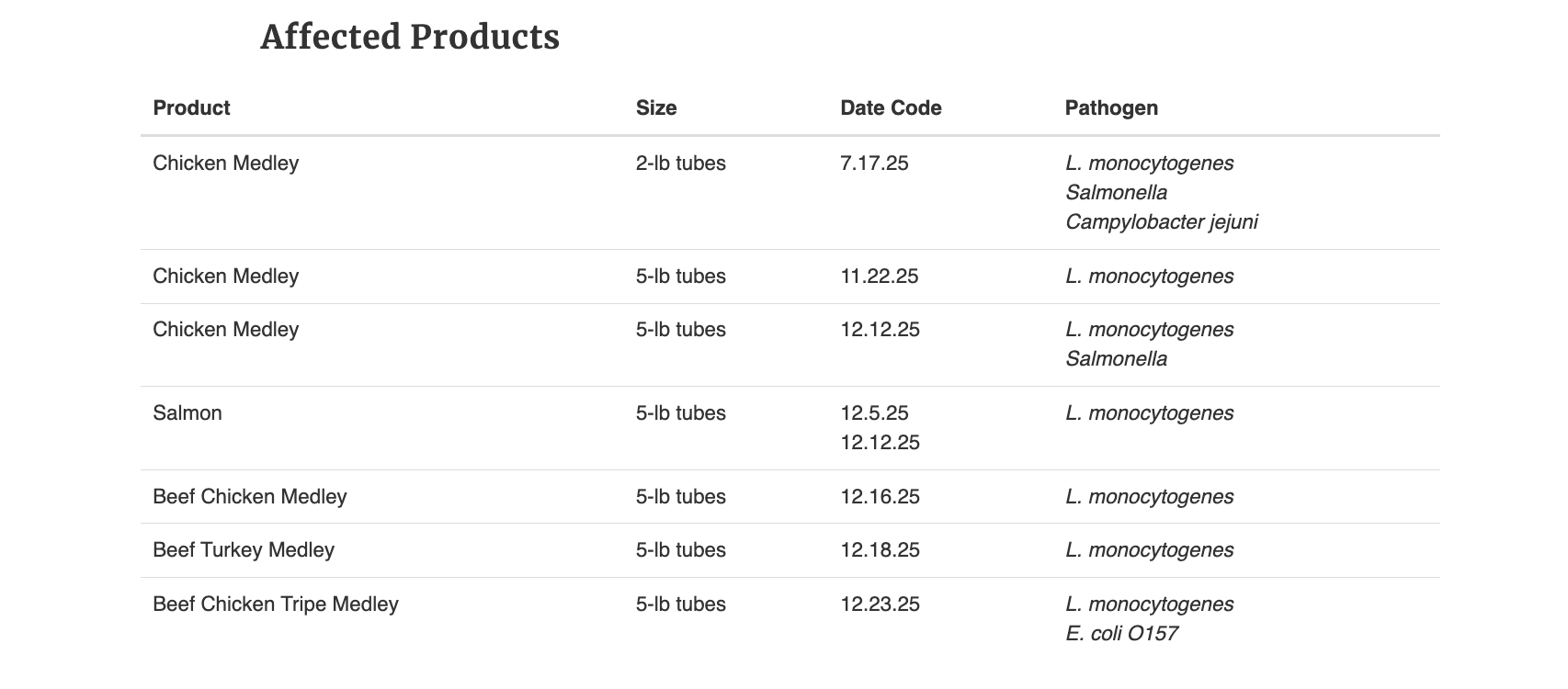1568x689 pixels.
Task: Click the 7.17.25 date code
Action: tap(873, 164)
